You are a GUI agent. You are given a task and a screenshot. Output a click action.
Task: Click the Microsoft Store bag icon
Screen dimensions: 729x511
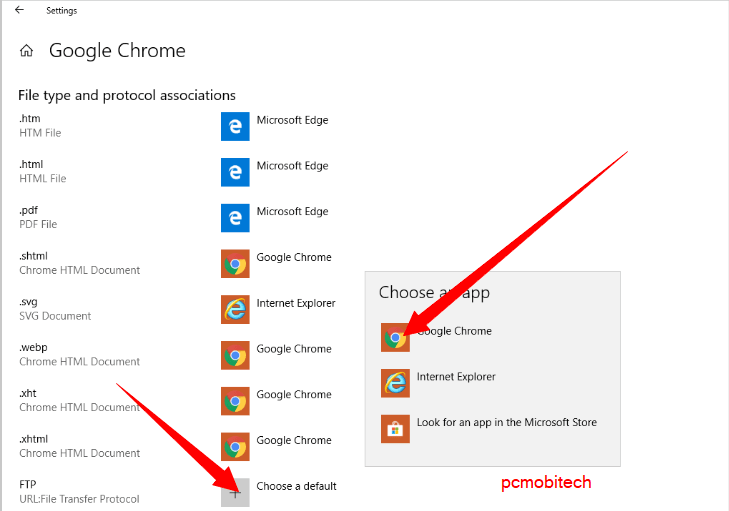(395, 429)
